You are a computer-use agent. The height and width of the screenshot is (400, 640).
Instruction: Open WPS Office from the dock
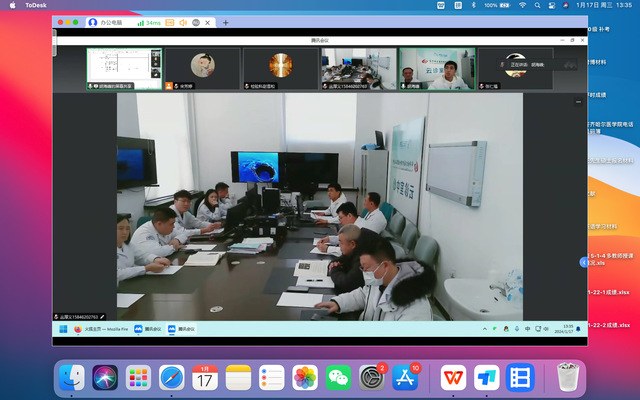(453, 377)
